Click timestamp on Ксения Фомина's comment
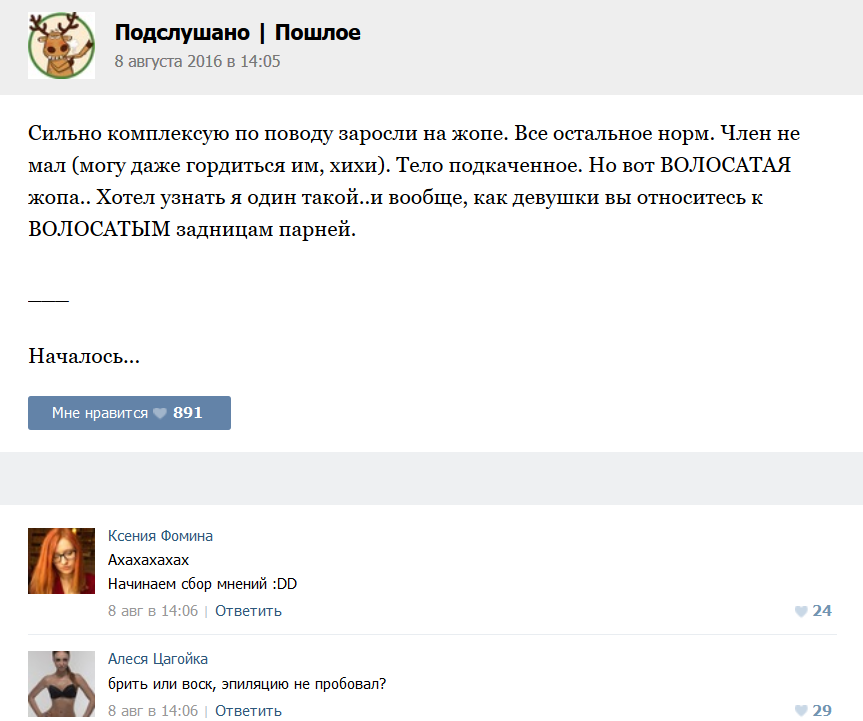The image size is (863, 721). (152, 611)
